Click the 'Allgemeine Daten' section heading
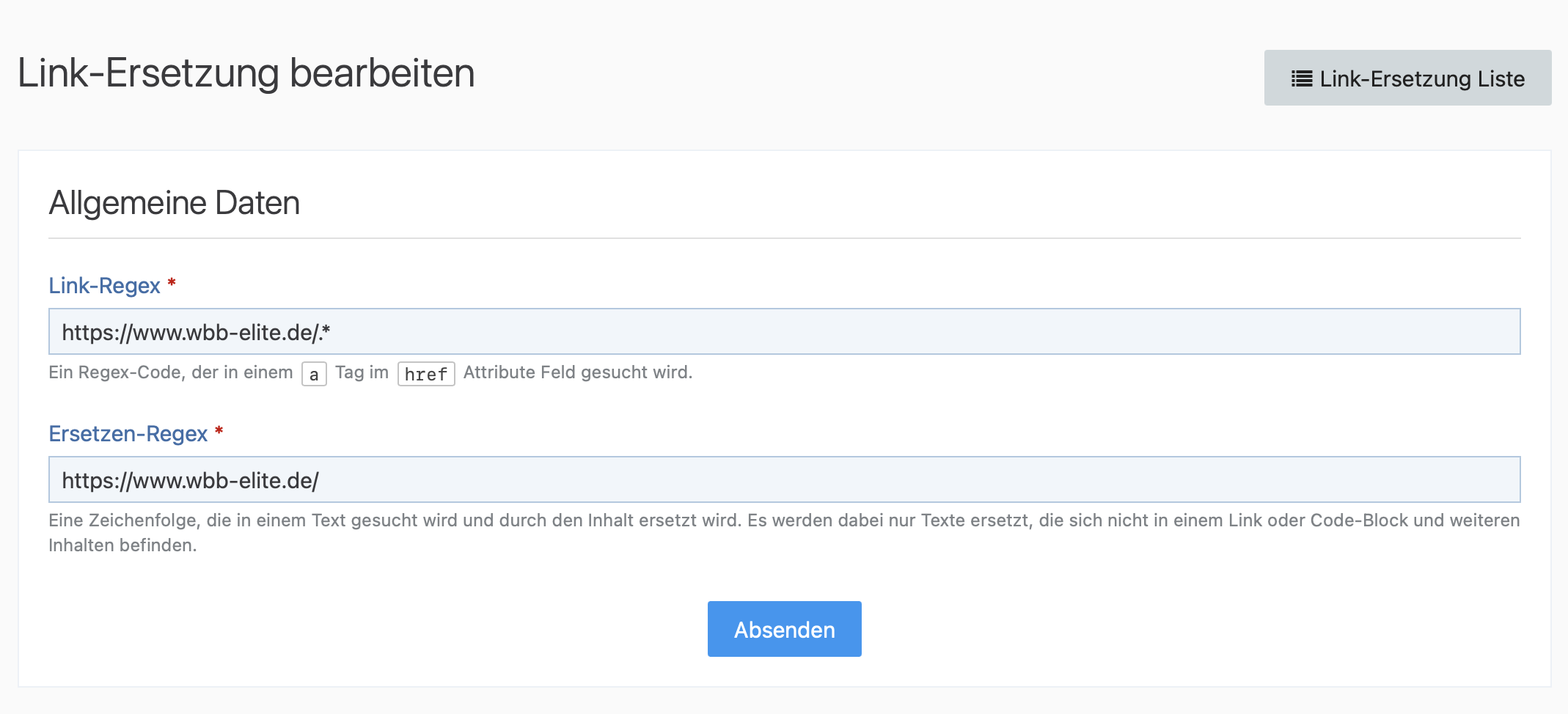Viewport: 1568px width, 714px height. (x=175, y=203)
